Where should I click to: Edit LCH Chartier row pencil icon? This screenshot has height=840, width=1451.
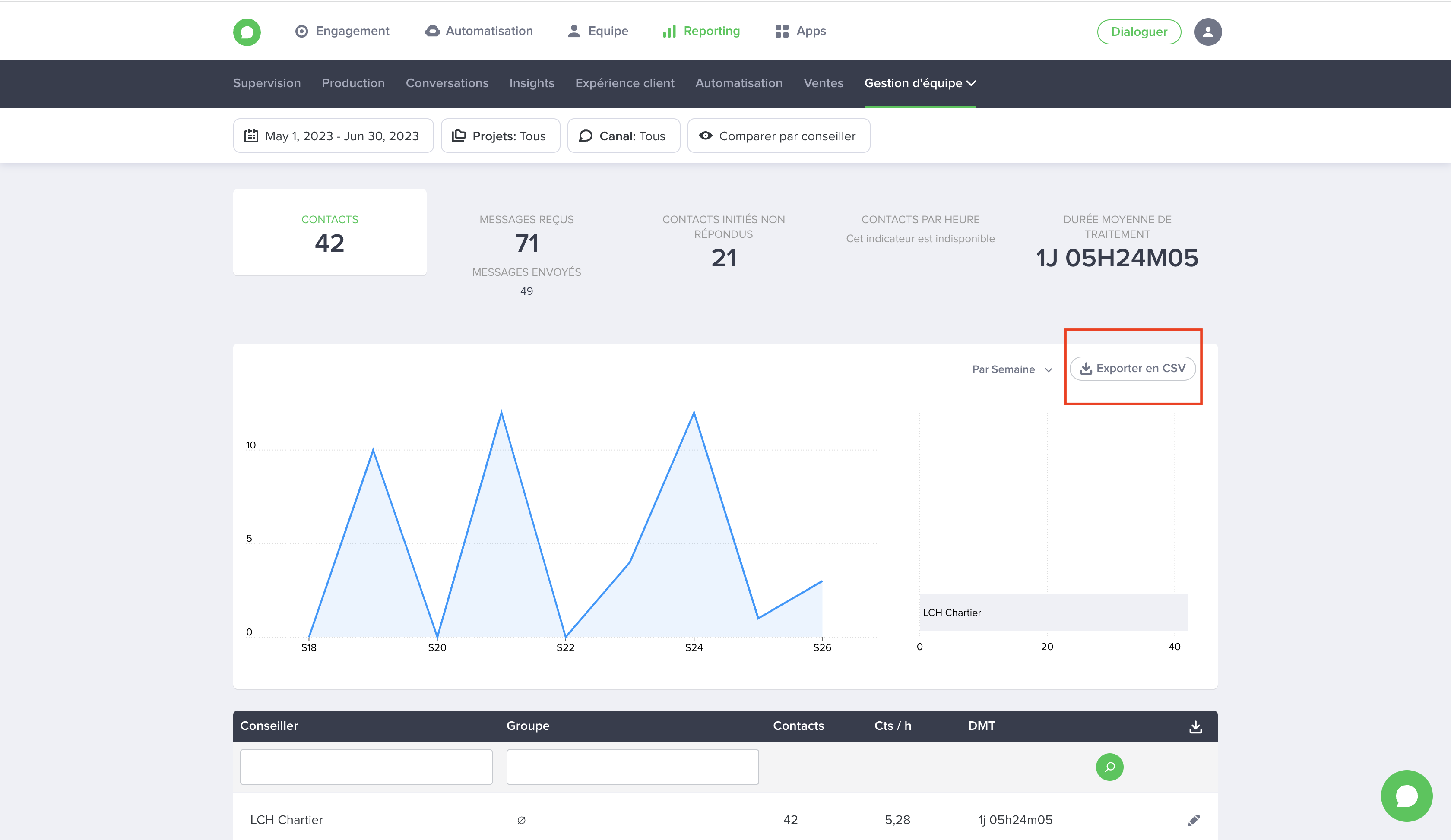pos(1194,820)
